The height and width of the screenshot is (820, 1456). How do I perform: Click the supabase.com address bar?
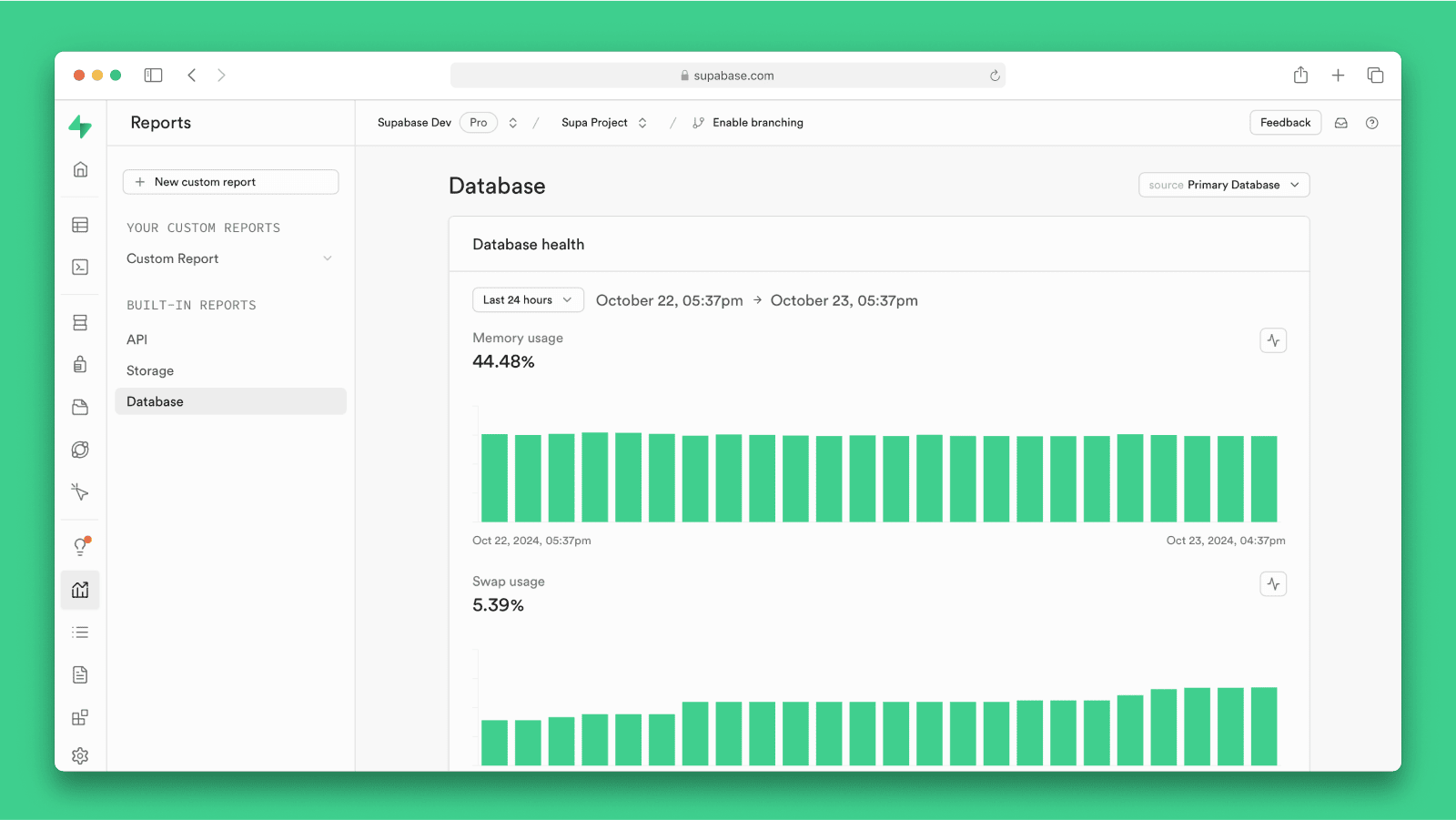tap(727, 76)
